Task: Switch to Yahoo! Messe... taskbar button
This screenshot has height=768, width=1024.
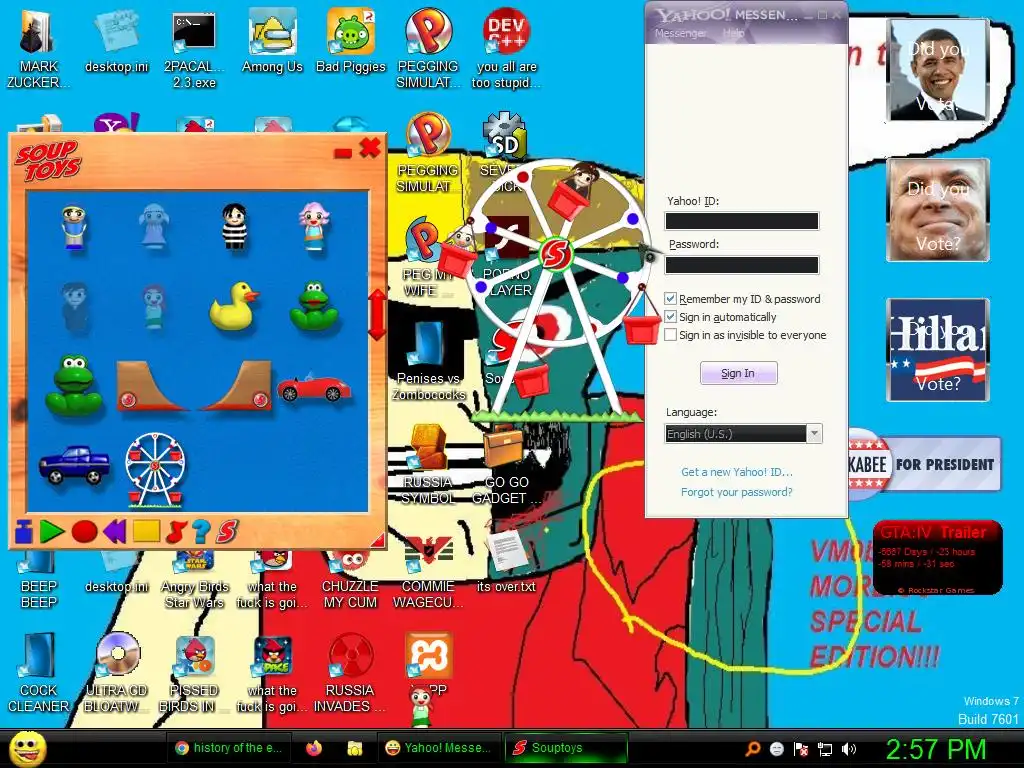Action: tap(438, 748)
